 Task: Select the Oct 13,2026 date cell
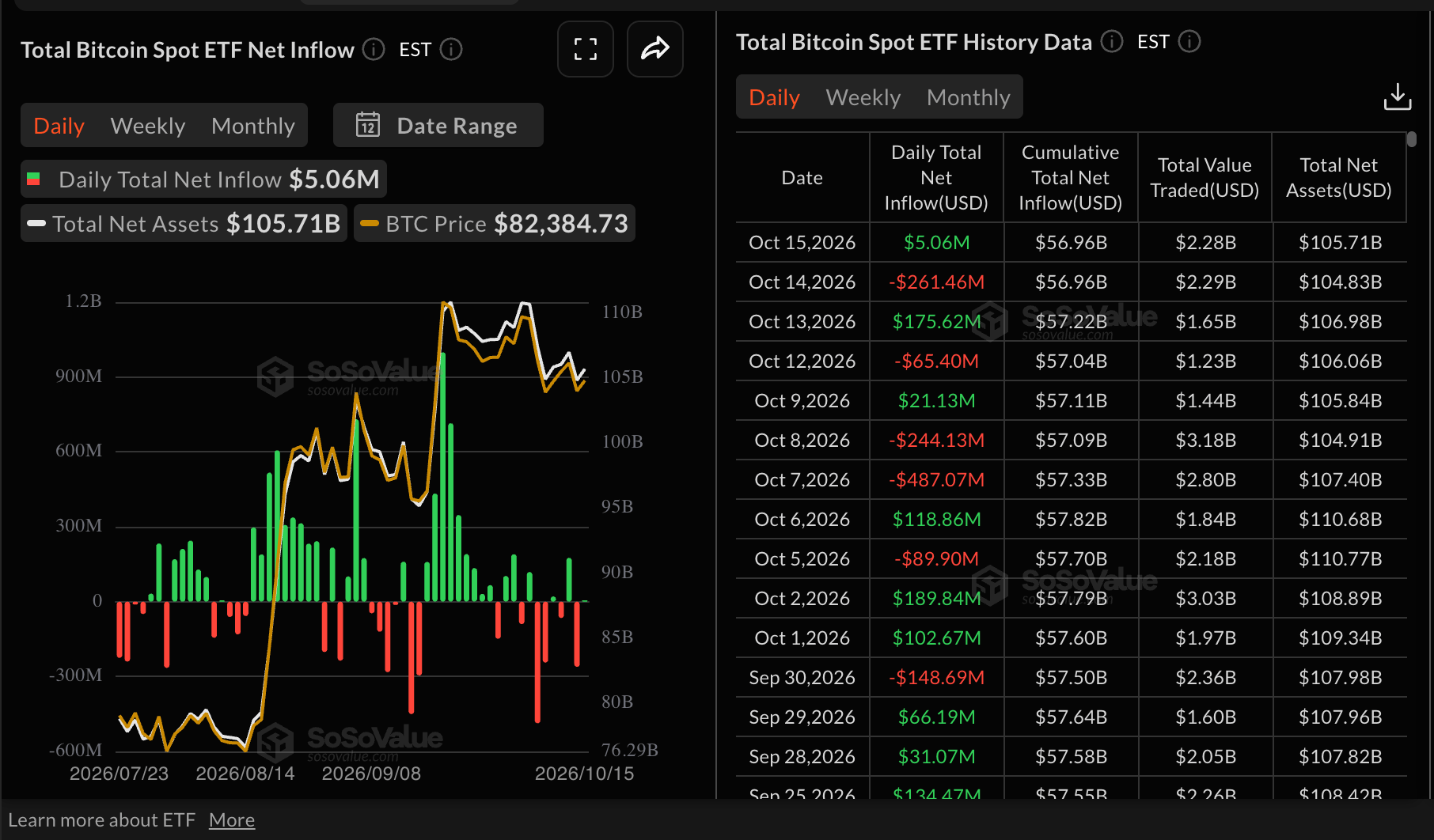(802, 321)
